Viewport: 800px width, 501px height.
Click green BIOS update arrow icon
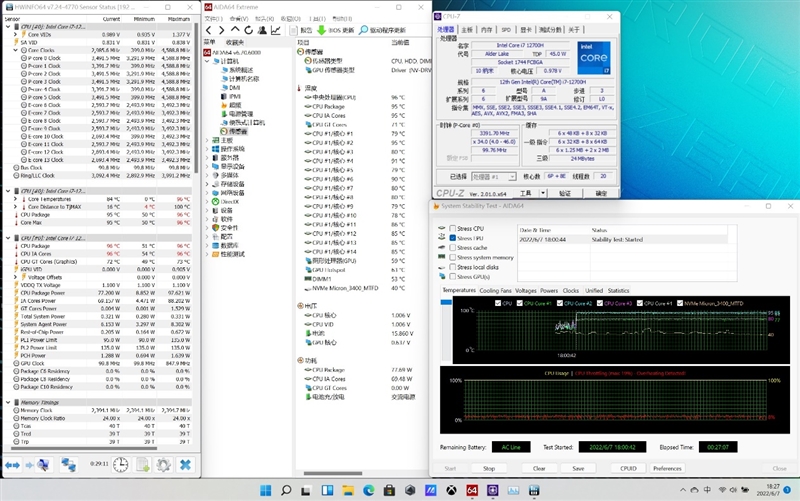tap(321, 31)
